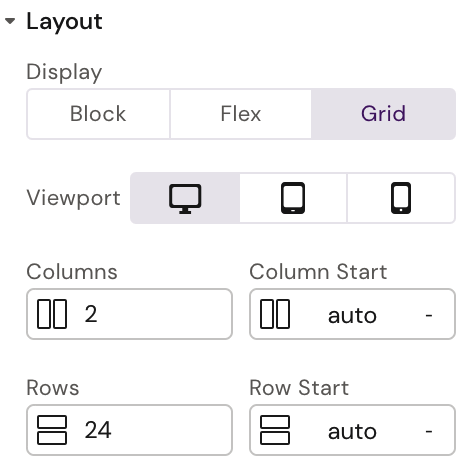The image size is (470, 466).
Task: Click the columns icon in Column Start
Action: click(x=275, y=314)
